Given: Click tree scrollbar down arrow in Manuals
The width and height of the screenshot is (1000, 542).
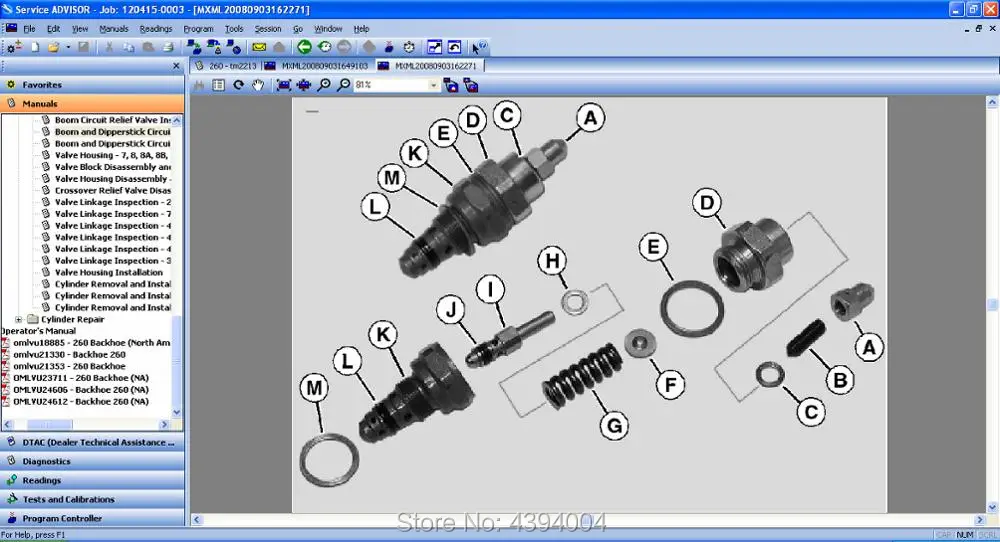Looking at the screenshot, I should 177,413.
